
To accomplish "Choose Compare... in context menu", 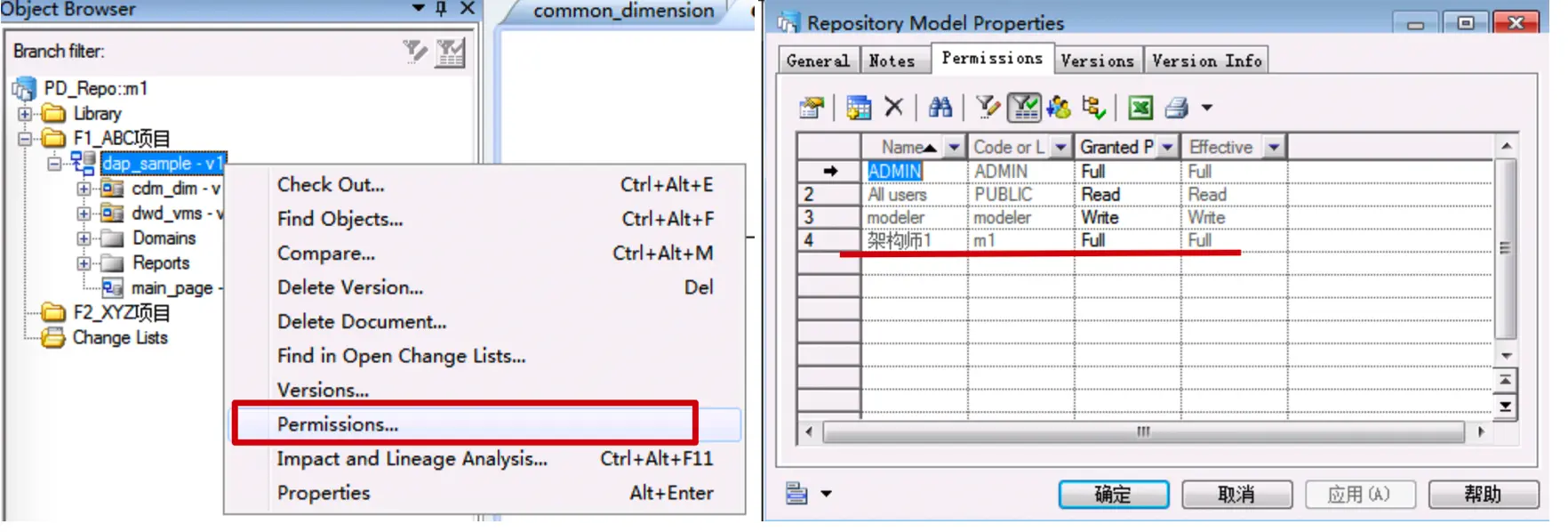I will (x=486, y=254).
